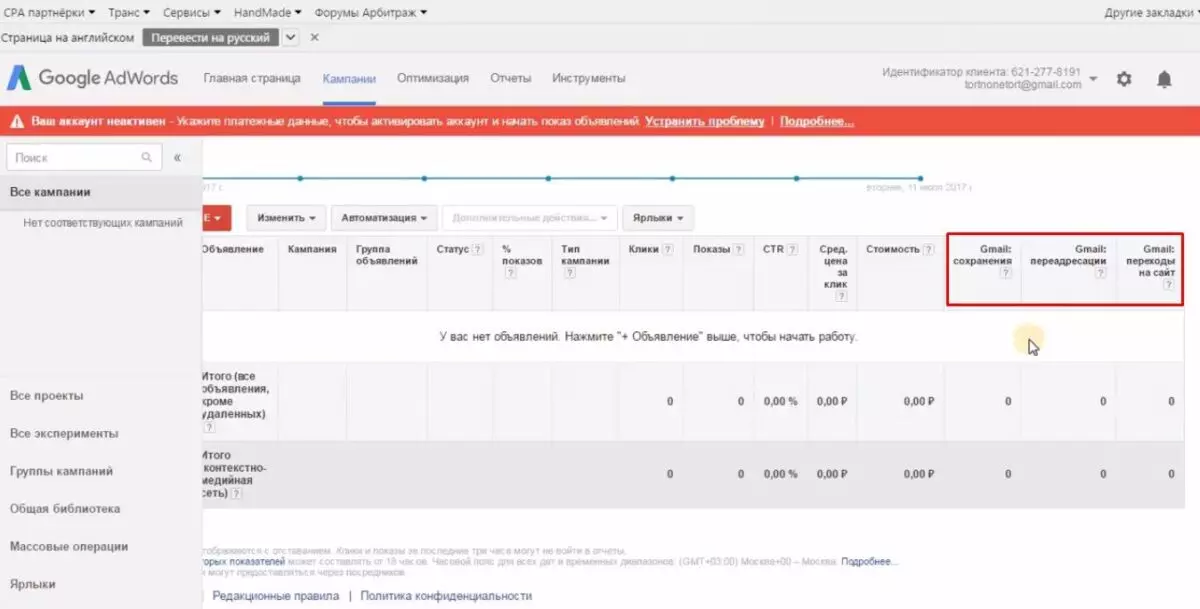This screenshot has height=609, width=1200.
Task: Open Все проекты in sidebar
Action: tap(47, 396)
